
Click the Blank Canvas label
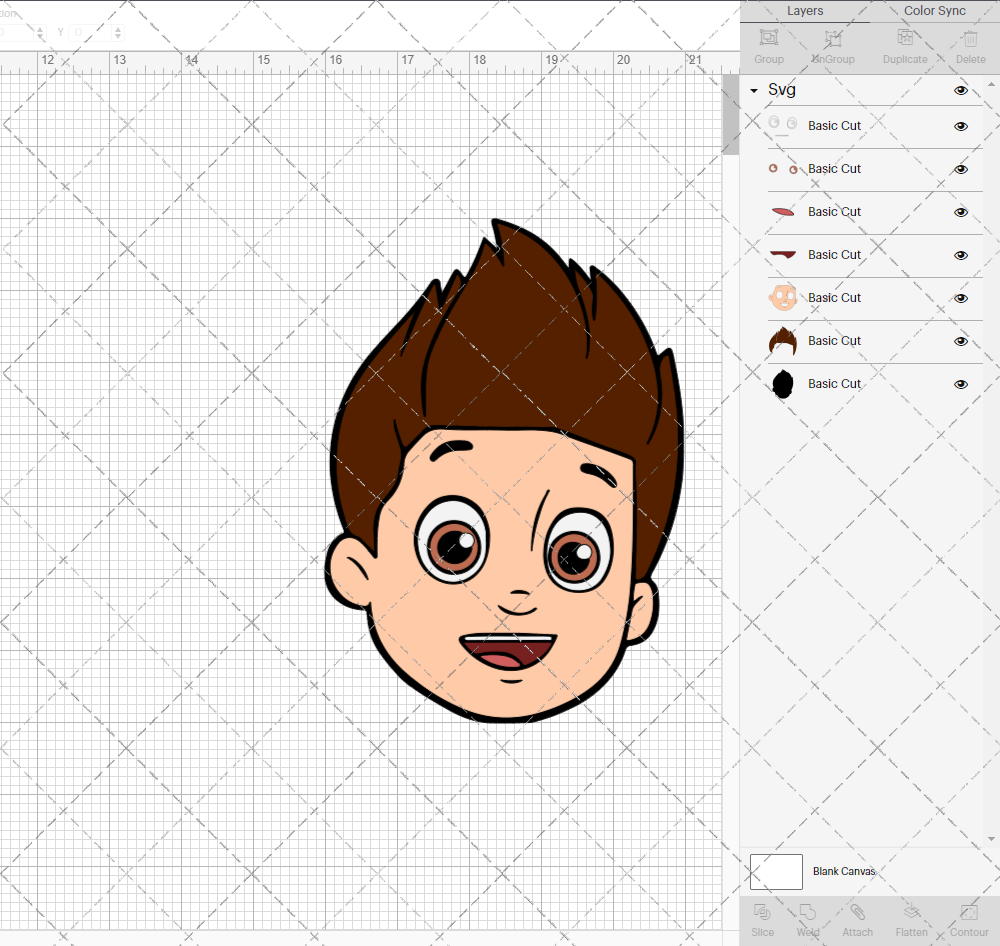coord(844,871)
